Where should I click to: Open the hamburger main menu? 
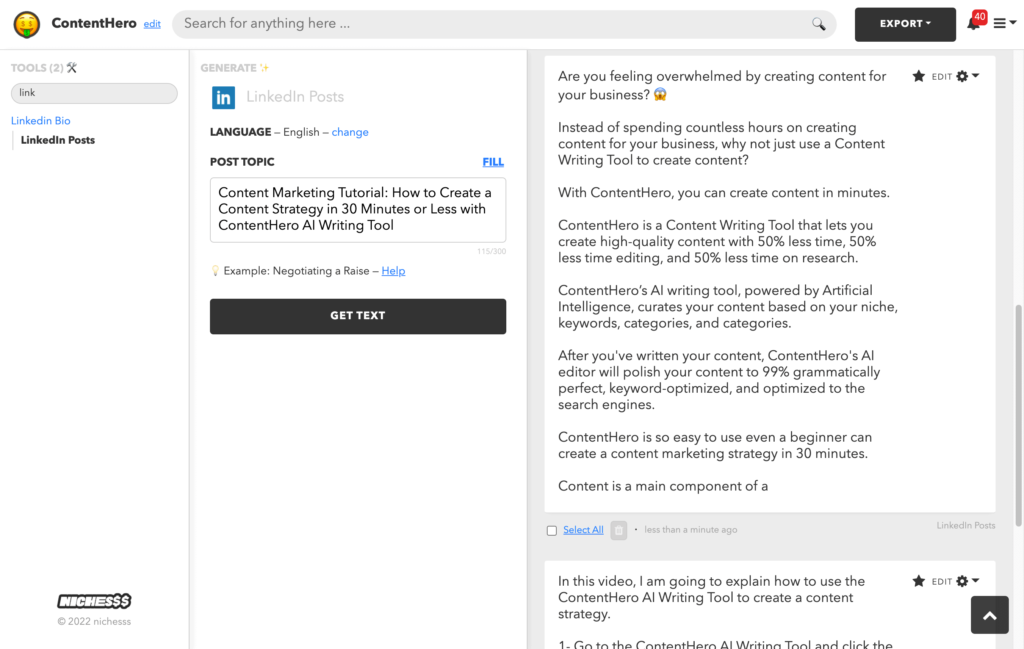1004,23
